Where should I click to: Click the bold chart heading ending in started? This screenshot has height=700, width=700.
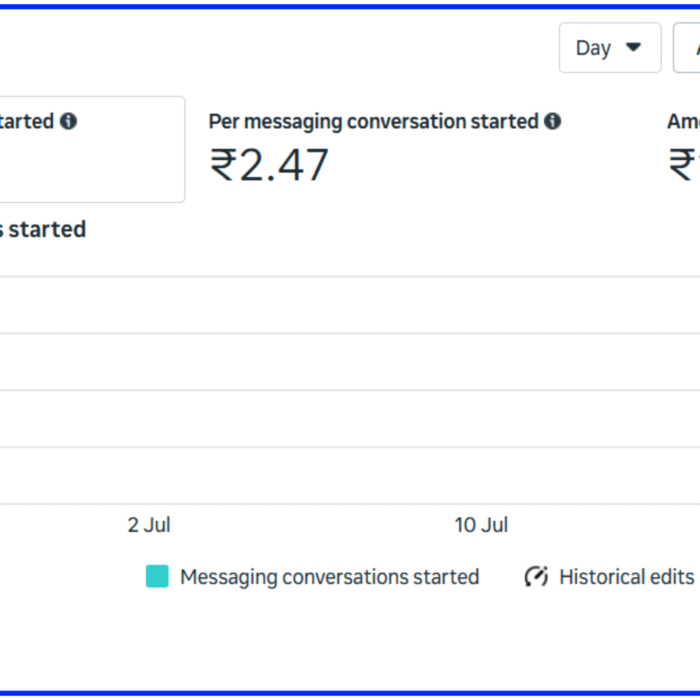(42, 229)
